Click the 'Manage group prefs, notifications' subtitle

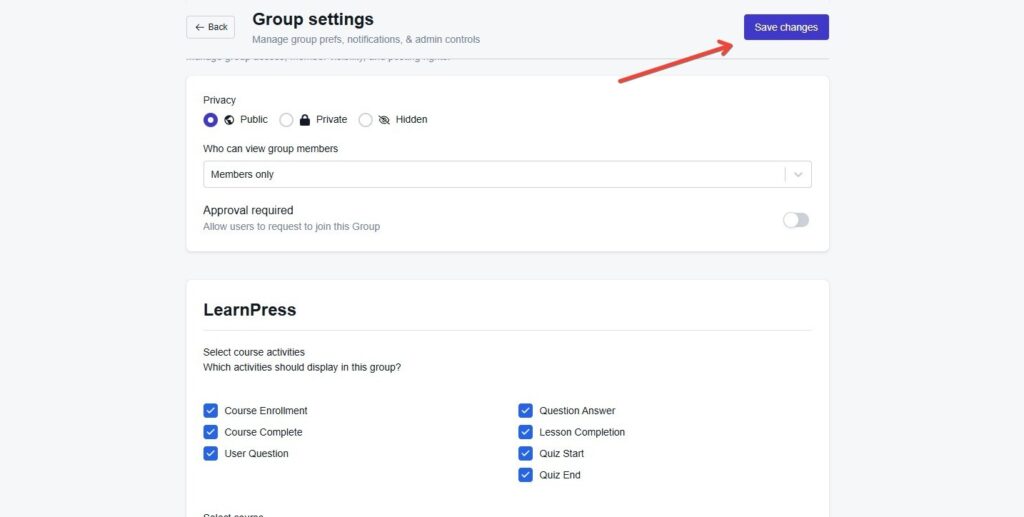pos(366,40)
